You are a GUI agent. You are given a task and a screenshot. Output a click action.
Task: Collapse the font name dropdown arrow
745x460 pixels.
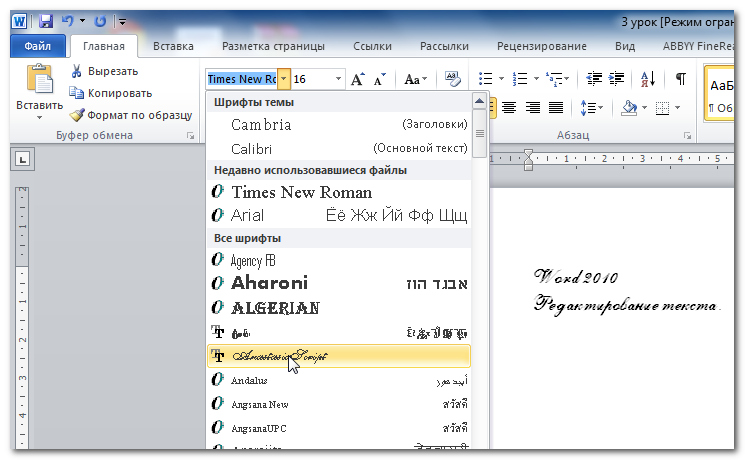click(283, 79)
